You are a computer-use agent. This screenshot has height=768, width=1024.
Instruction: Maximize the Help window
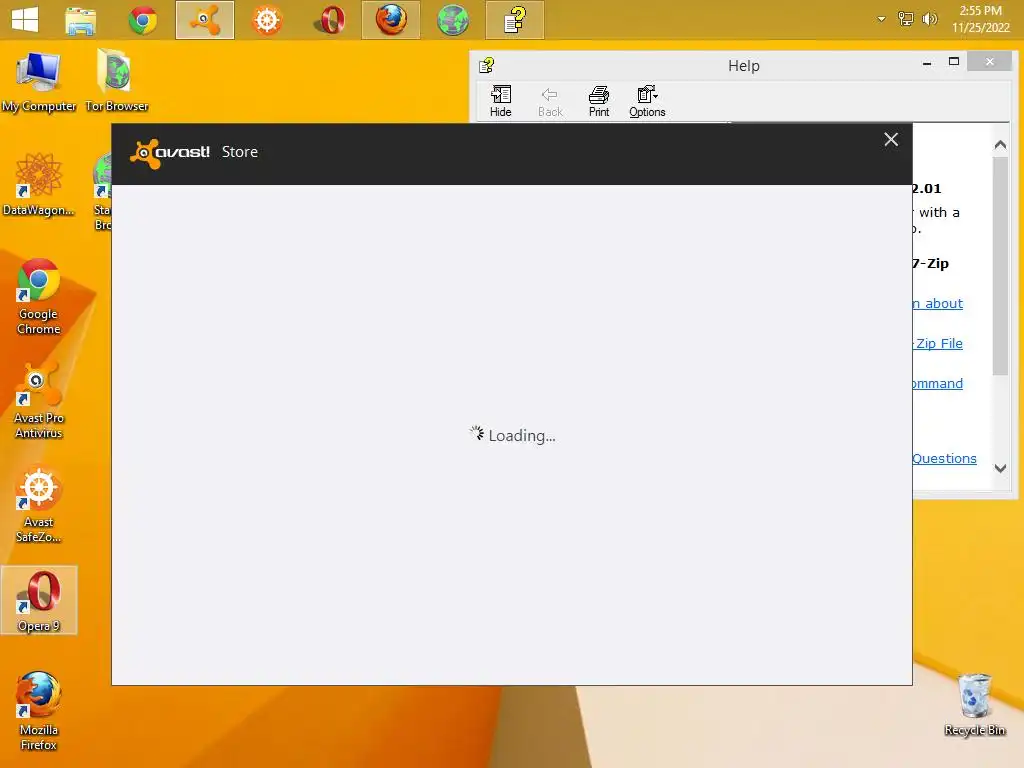[x=953, y=62]
